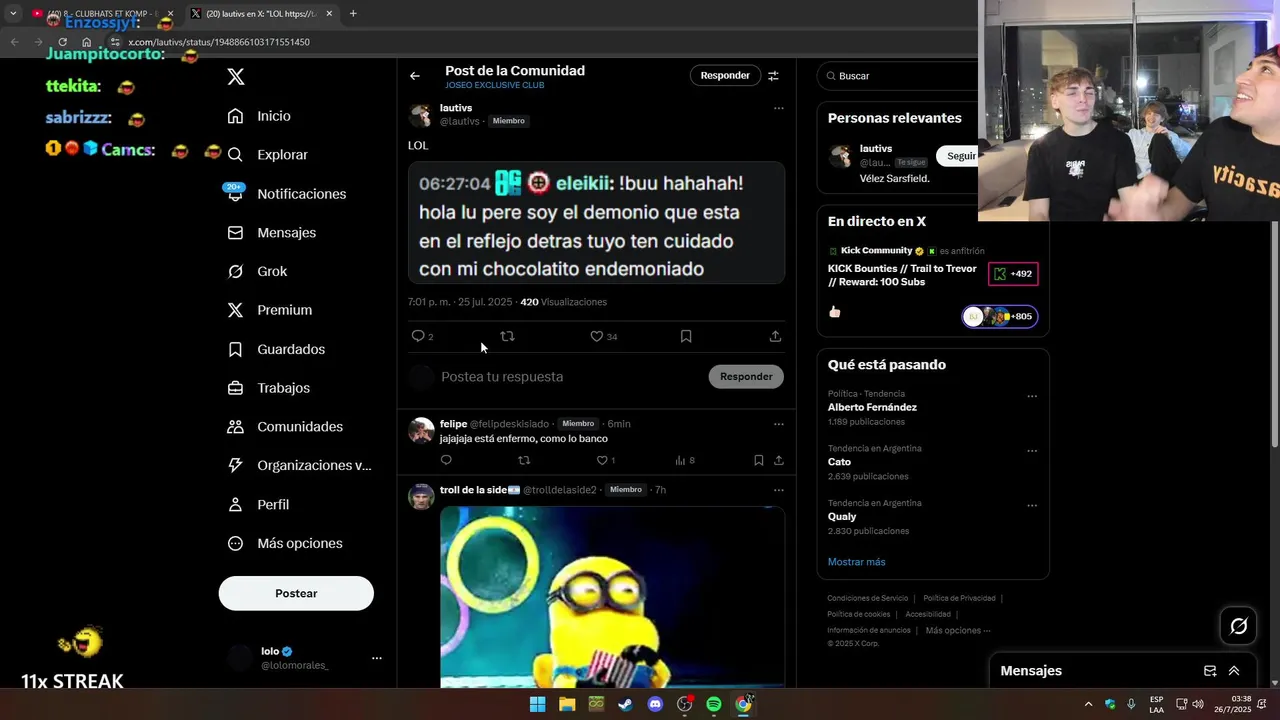The image size is (1280, 720).
Task: Open the Alberto Fernández trend
Action: pos(872,407)
